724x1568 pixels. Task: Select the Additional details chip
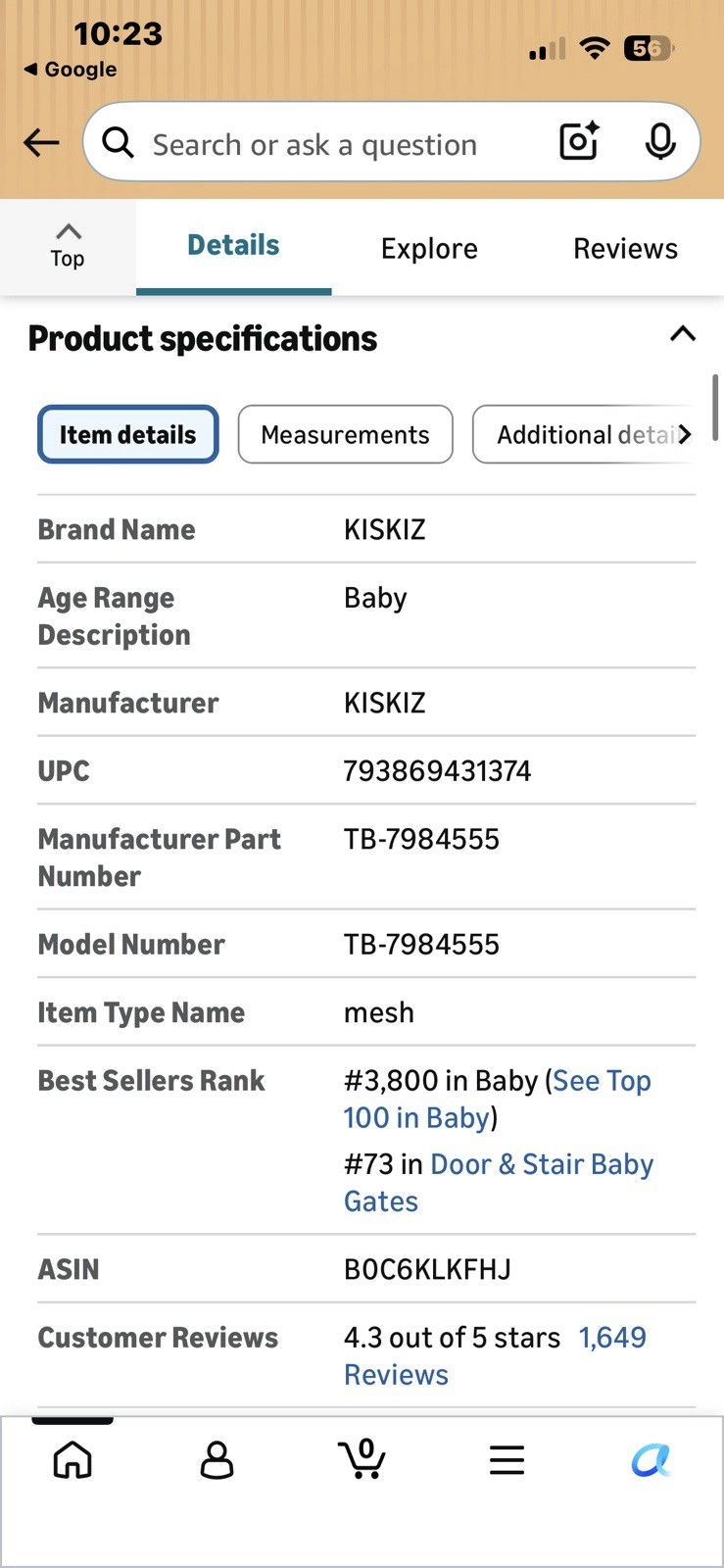point(584,434)
